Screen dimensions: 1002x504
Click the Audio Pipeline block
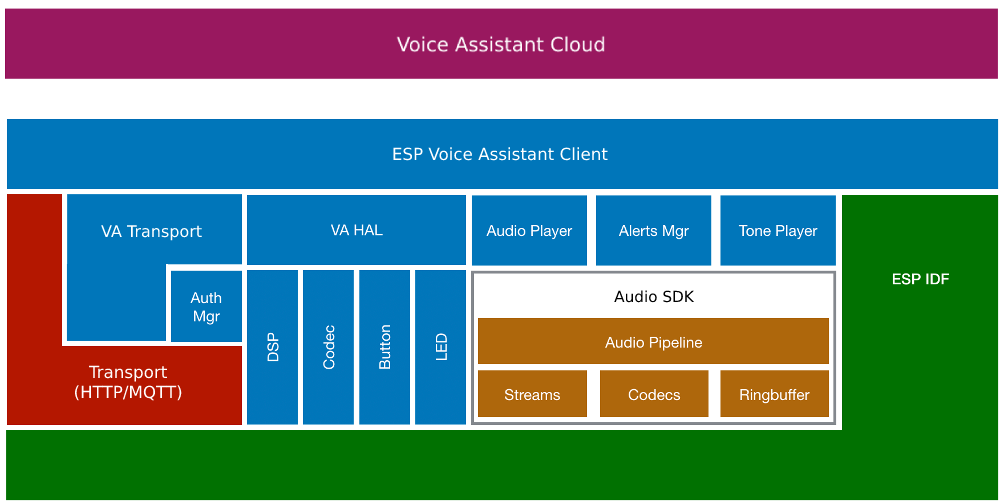click(x=653, y=342)
